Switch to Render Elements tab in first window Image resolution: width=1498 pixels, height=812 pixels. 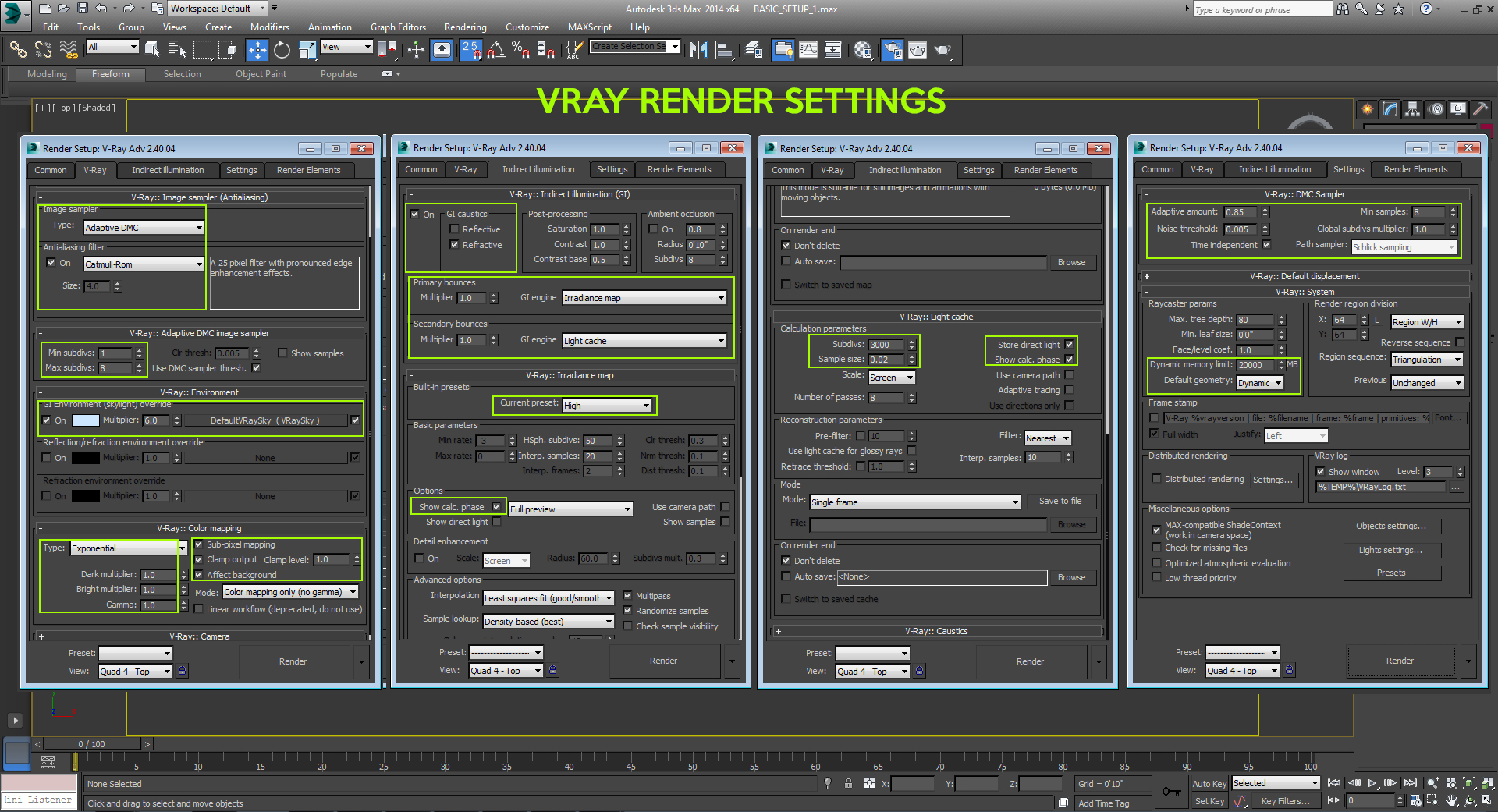308,170
